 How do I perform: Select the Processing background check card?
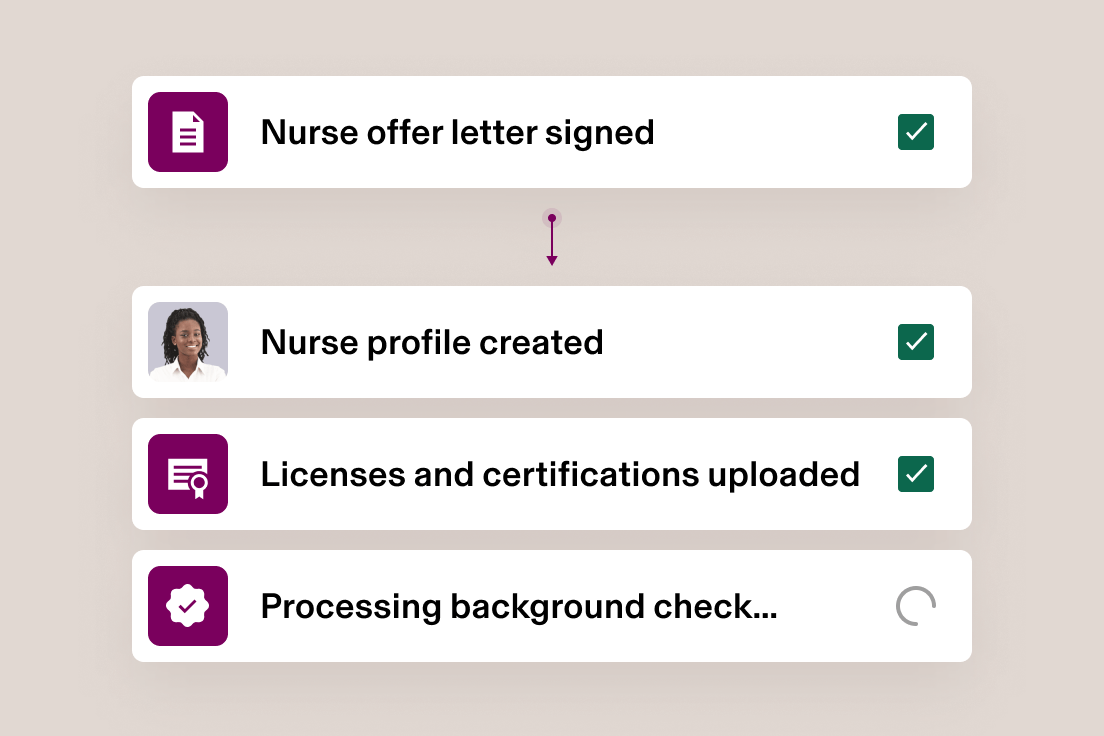tap(552, 605)
